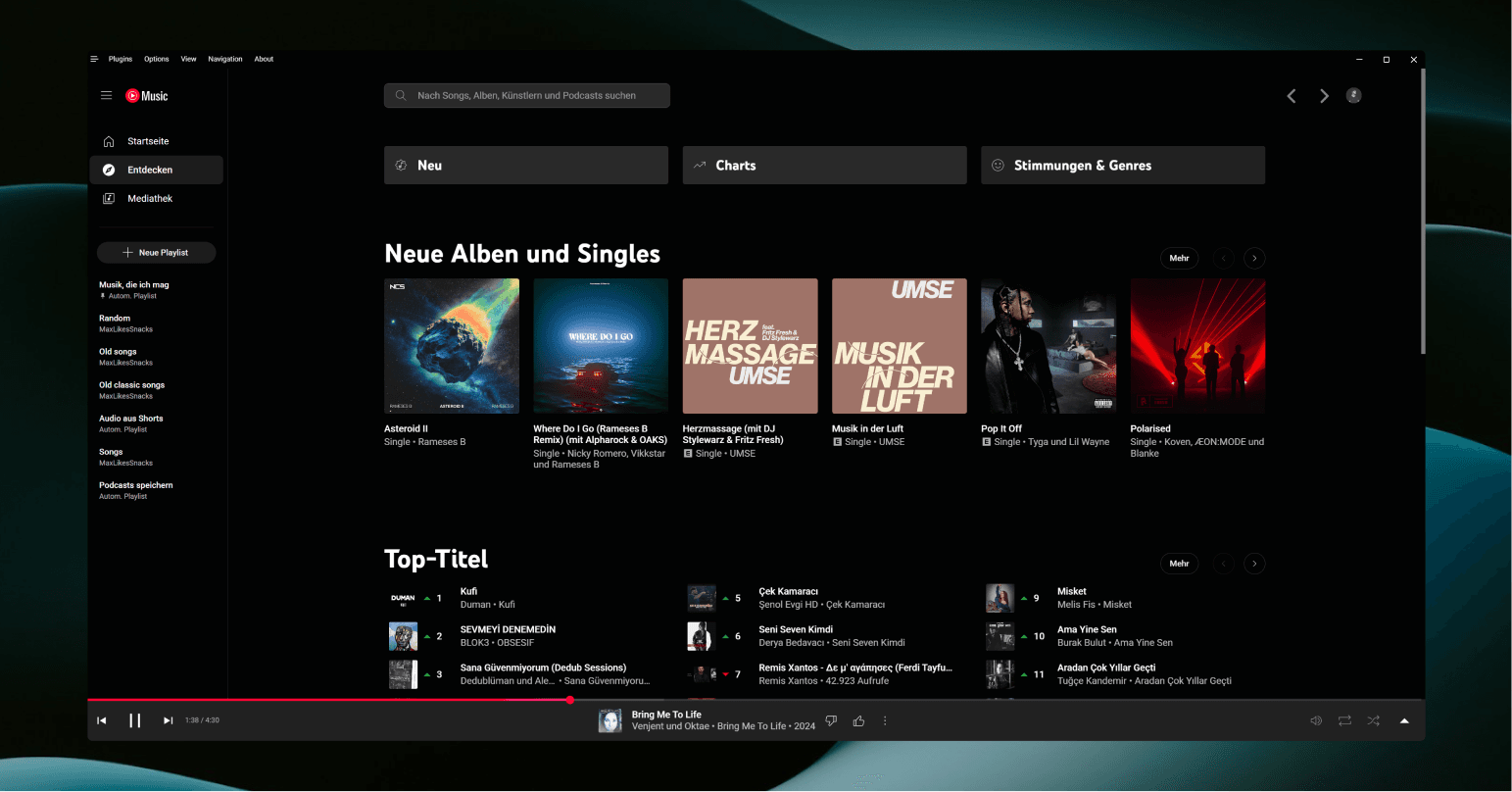The height and width of the screenshot is (792, 1512).
Task: Open the Plugins menu
Action: click(121, 59)
